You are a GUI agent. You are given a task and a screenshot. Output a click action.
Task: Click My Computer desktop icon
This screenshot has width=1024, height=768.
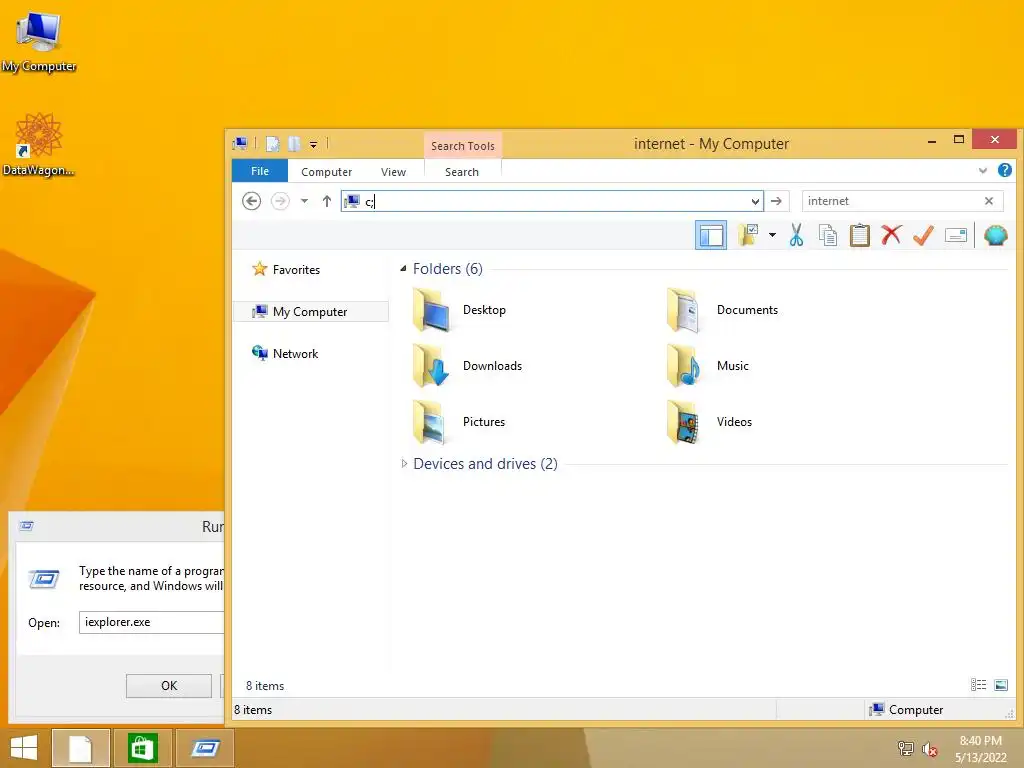[39, 42]
